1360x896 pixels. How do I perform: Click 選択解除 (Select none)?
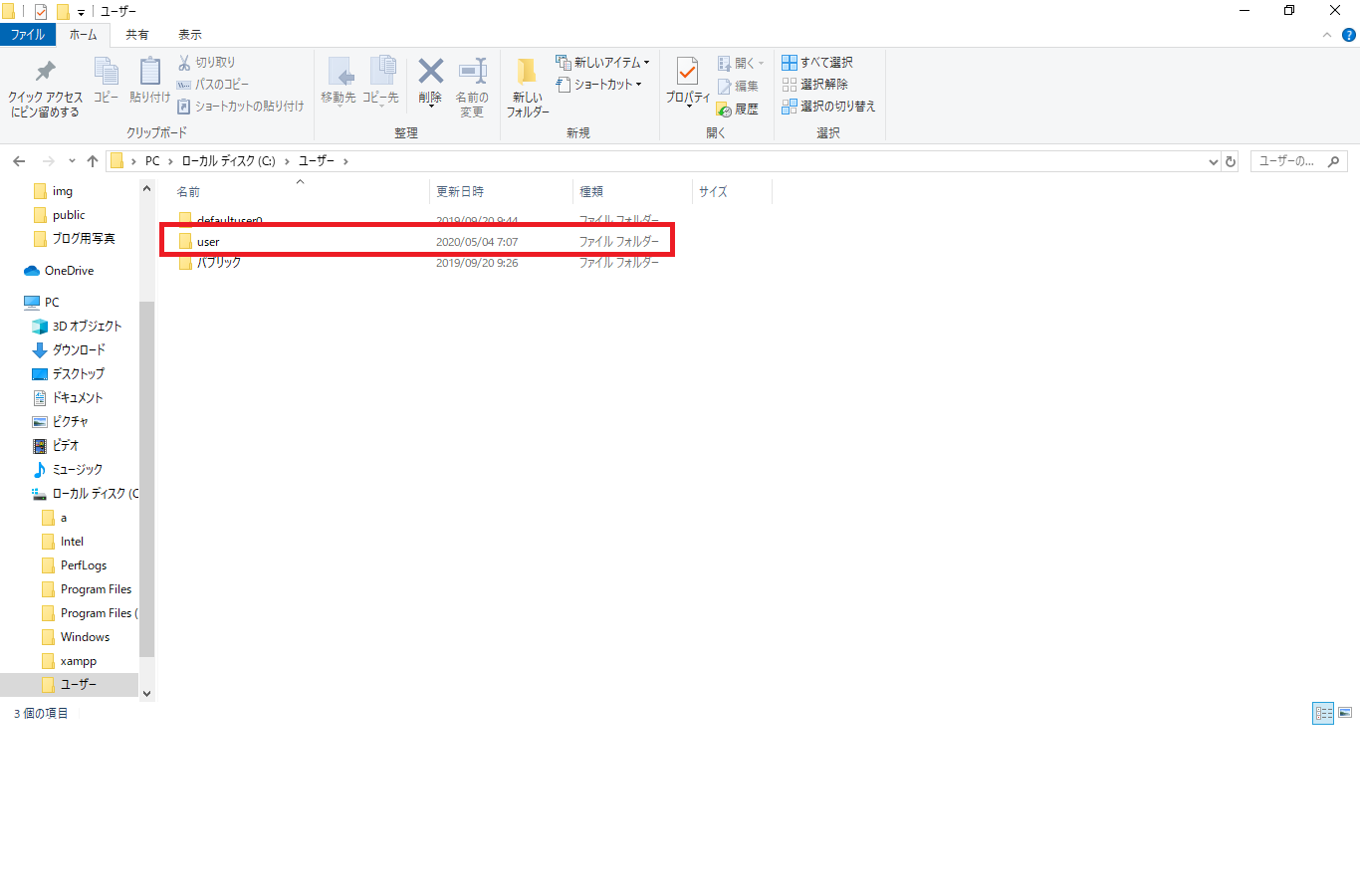pos(815,85)
